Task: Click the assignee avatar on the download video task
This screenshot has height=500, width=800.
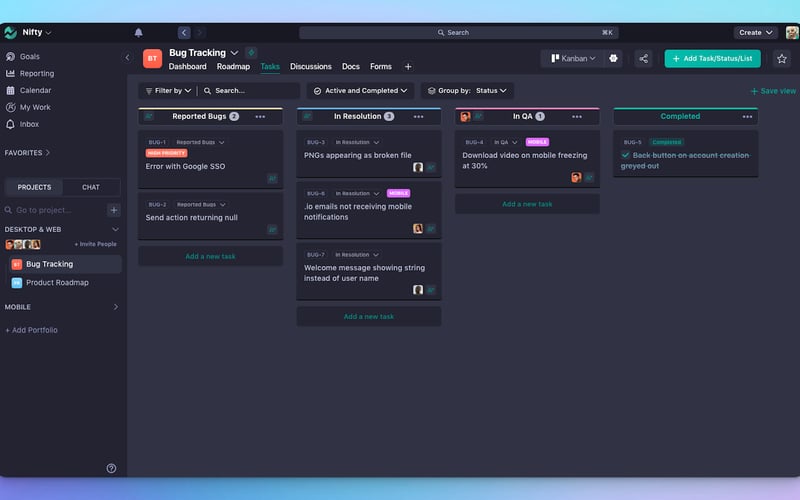Action: pos(576,178)
